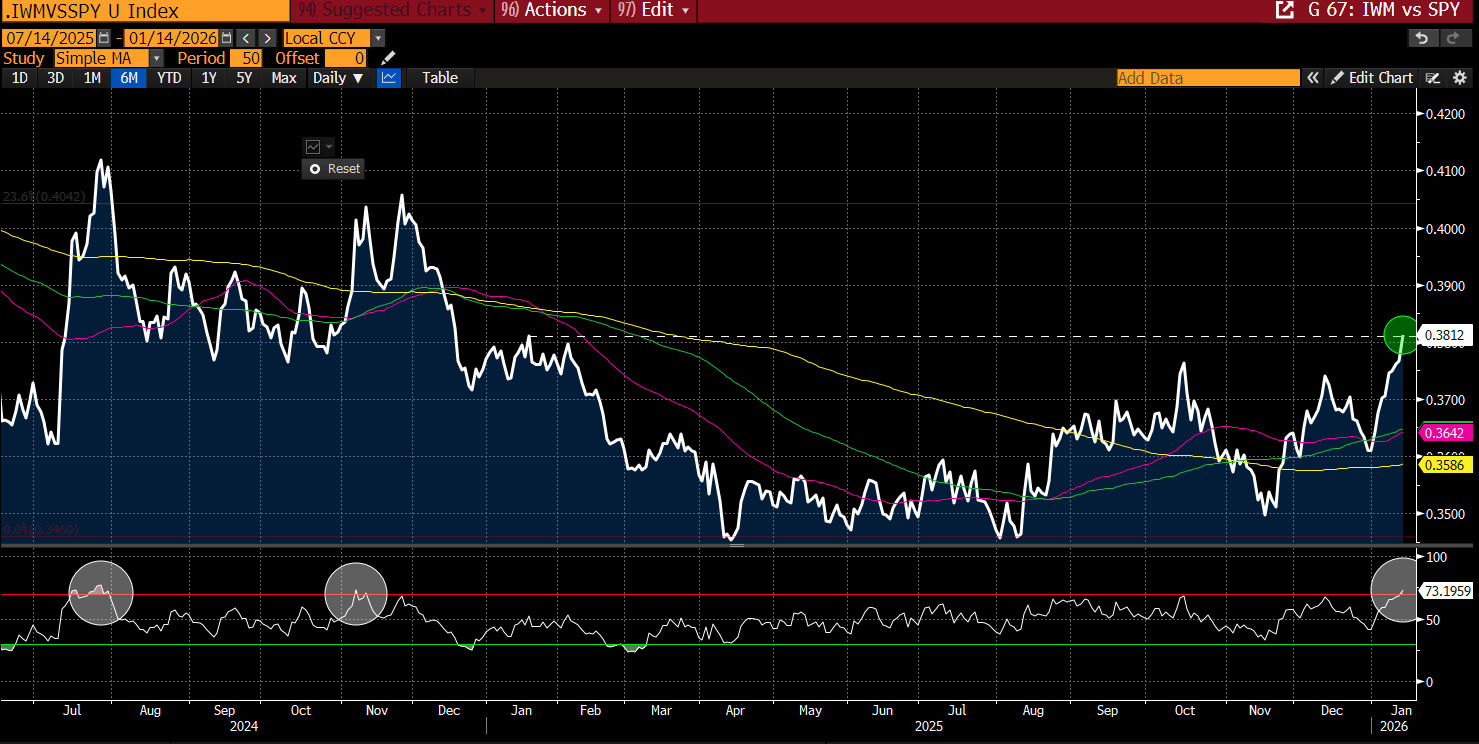This screenshot has width=1479, height=744.
Task: Open the start date calendar picker
Action: coord(104,38)
